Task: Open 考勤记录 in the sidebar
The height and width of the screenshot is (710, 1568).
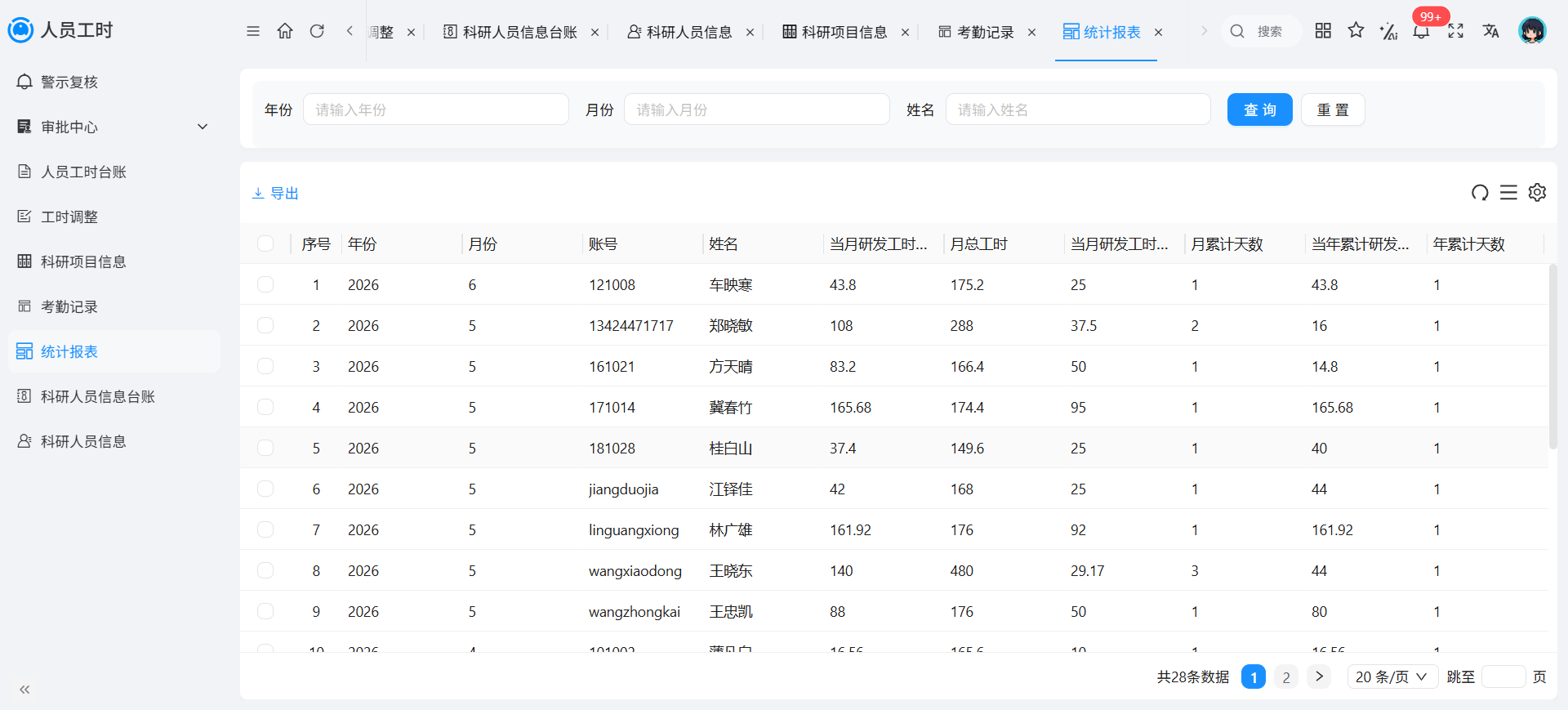Action: point(114,306)
